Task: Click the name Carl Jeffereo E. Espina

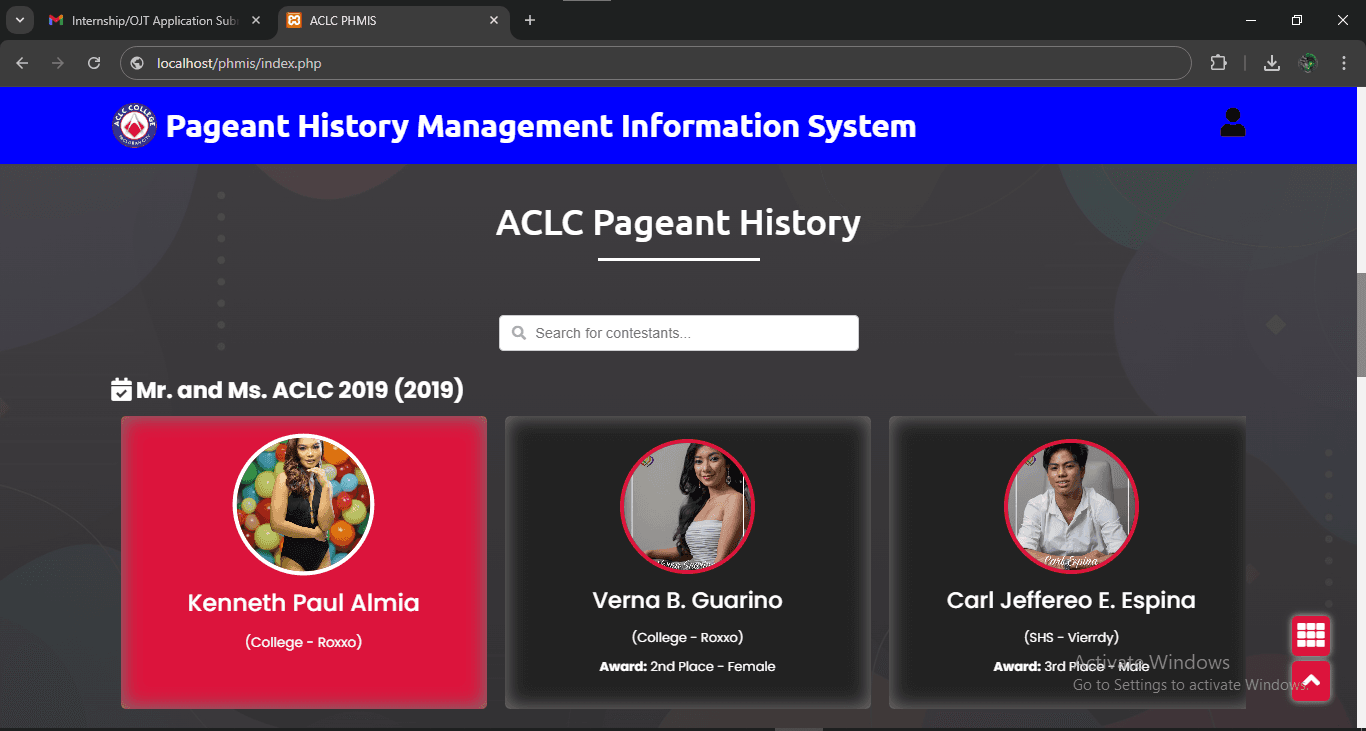Action: [1071, 600]
